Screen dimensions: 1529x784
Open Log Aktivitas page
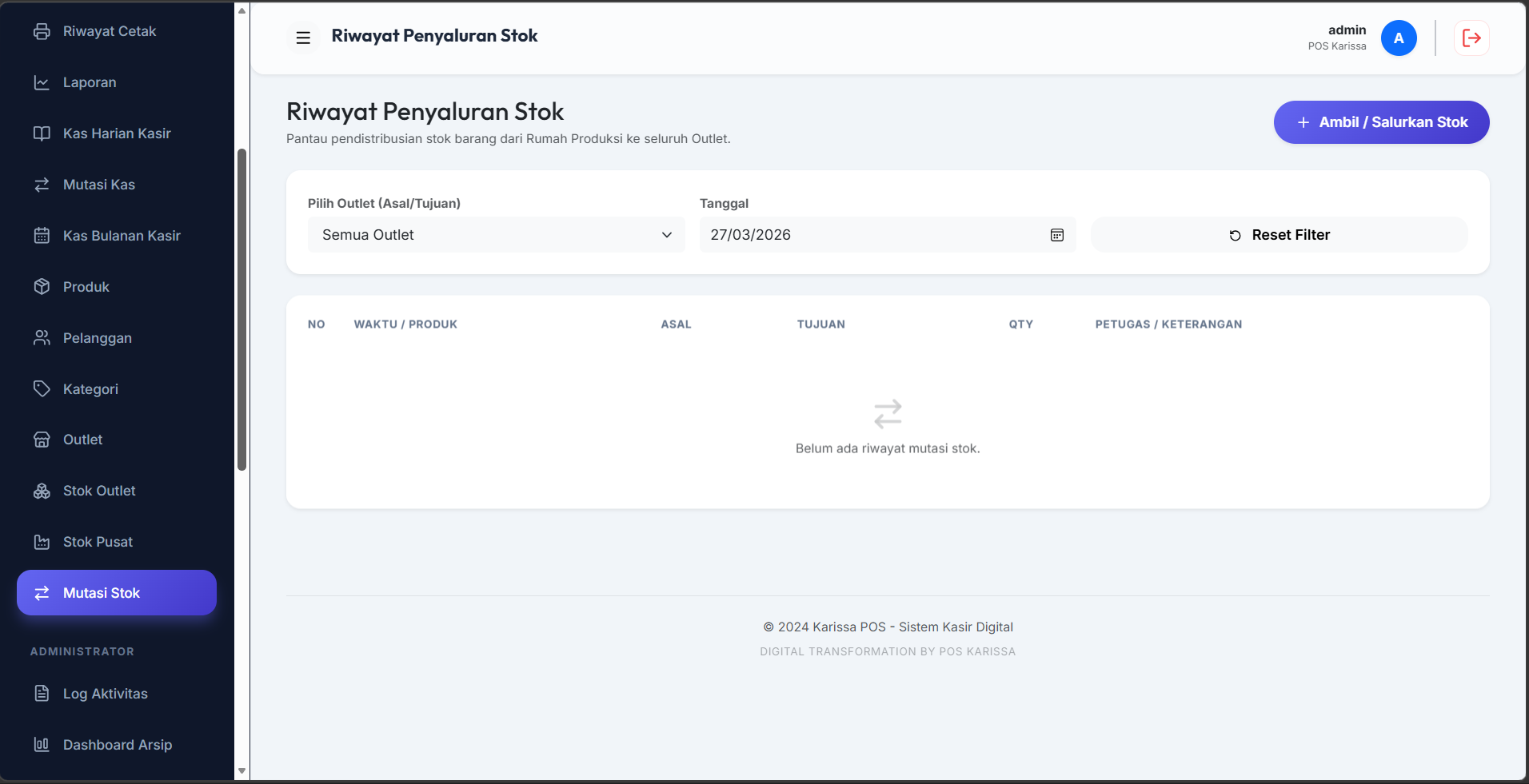(117, 694)
